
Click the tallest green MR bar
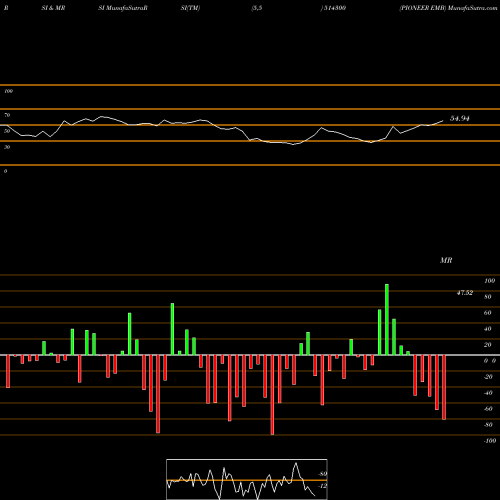387,320
